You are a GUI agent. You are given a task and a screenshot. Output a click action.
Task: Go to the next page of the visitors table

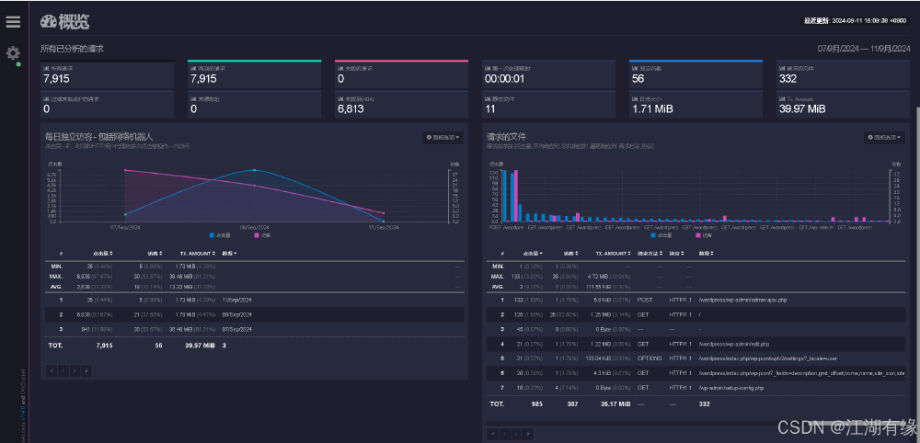pos(75,370)
